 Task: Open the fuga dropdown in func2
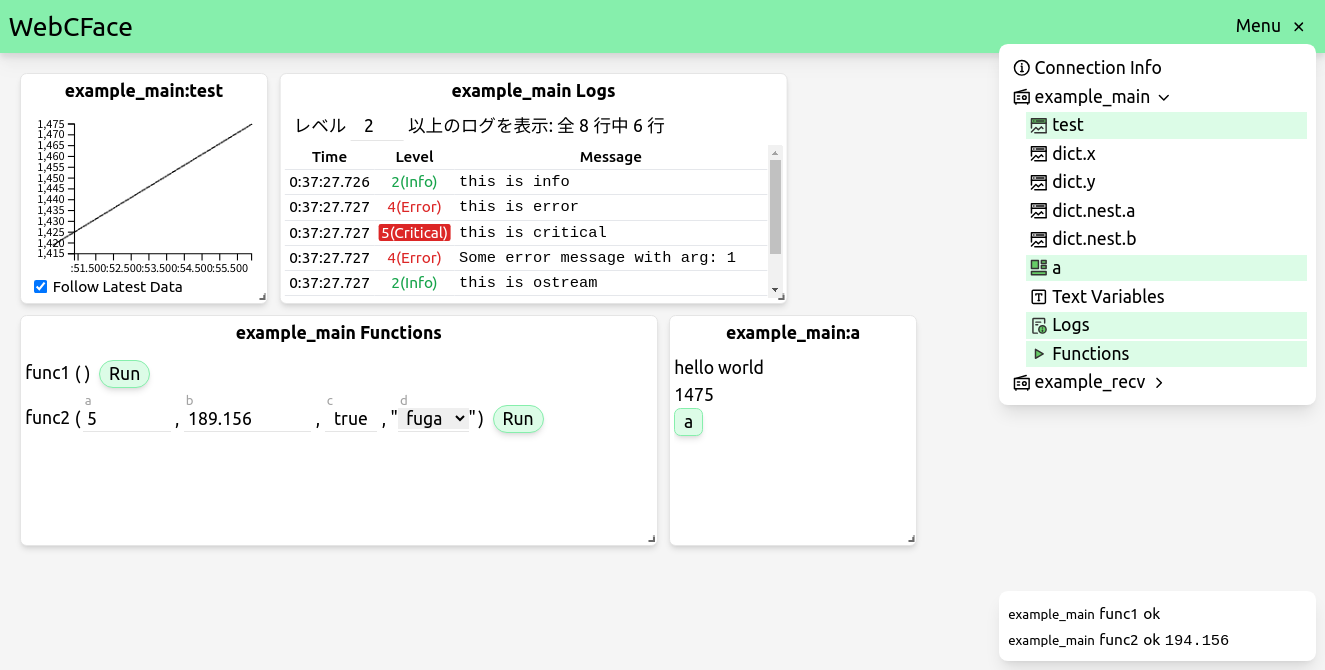(x=433, y=419)
